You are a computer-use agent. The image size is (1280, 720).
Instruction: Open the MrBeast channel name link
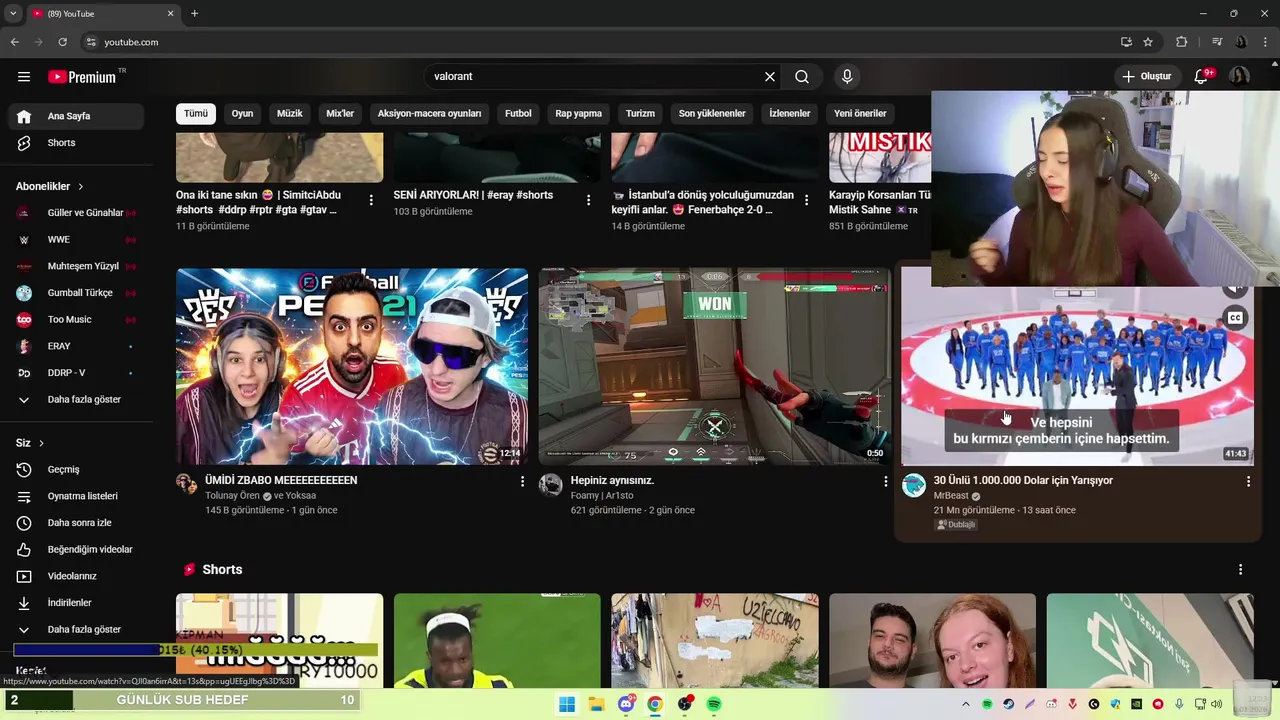coord(951,496)
